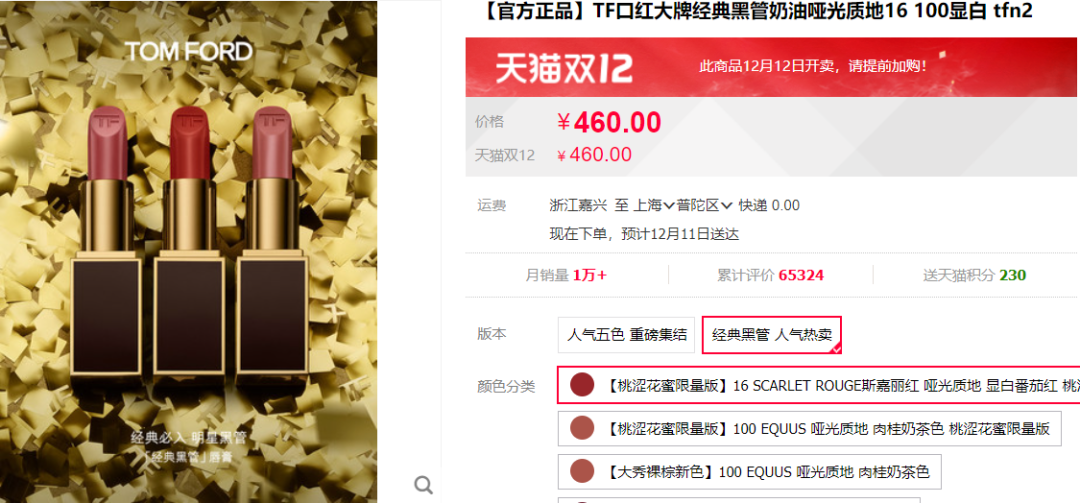
Task: Click the Tom Ford lipstick product image
Action: (x=189, y=252)
